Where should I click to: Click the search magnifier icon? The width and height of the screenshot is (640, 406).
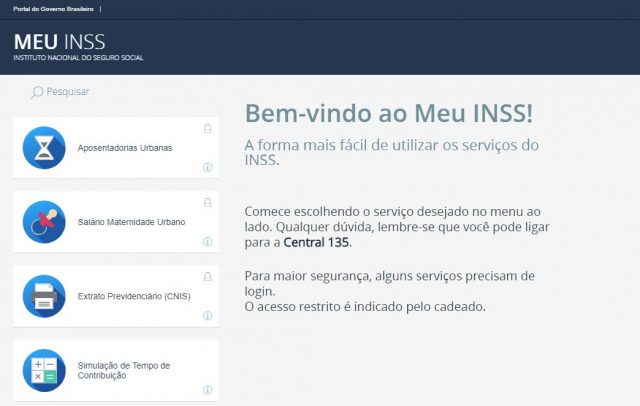click(37, 92)
